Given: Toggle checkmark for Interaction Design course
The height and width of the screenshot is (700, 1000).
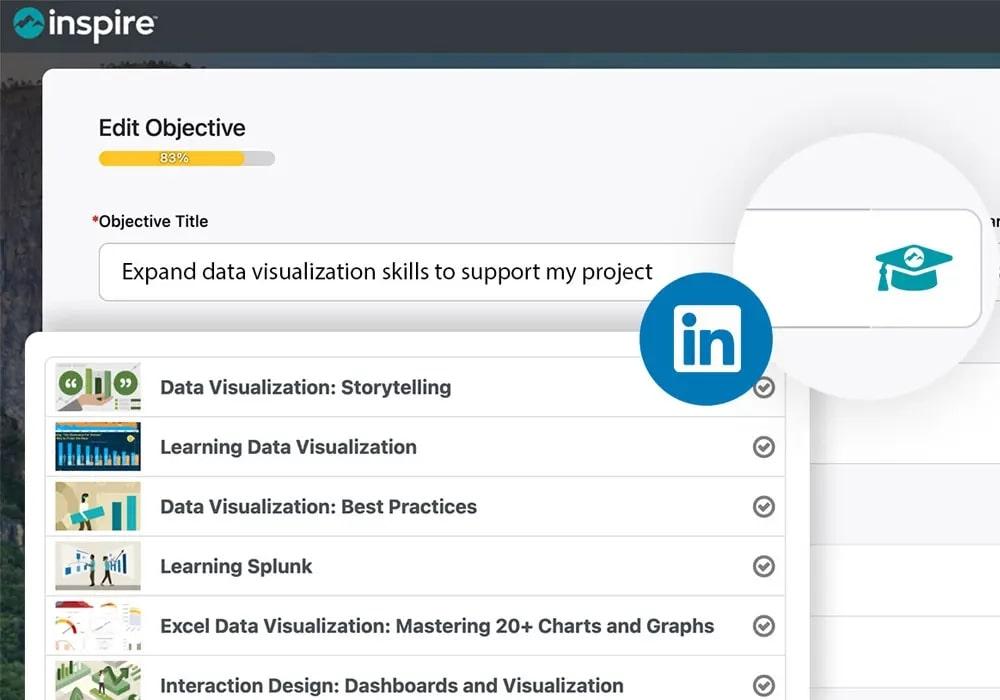Looking at the screenshot, I should coord(764,686).
